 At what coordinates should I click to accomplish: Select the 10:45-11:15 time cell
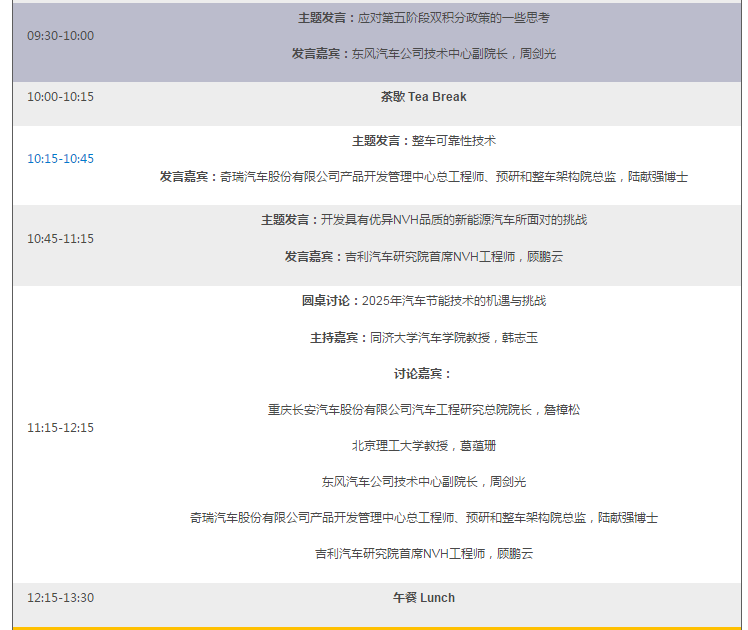(x=60, y=239)
